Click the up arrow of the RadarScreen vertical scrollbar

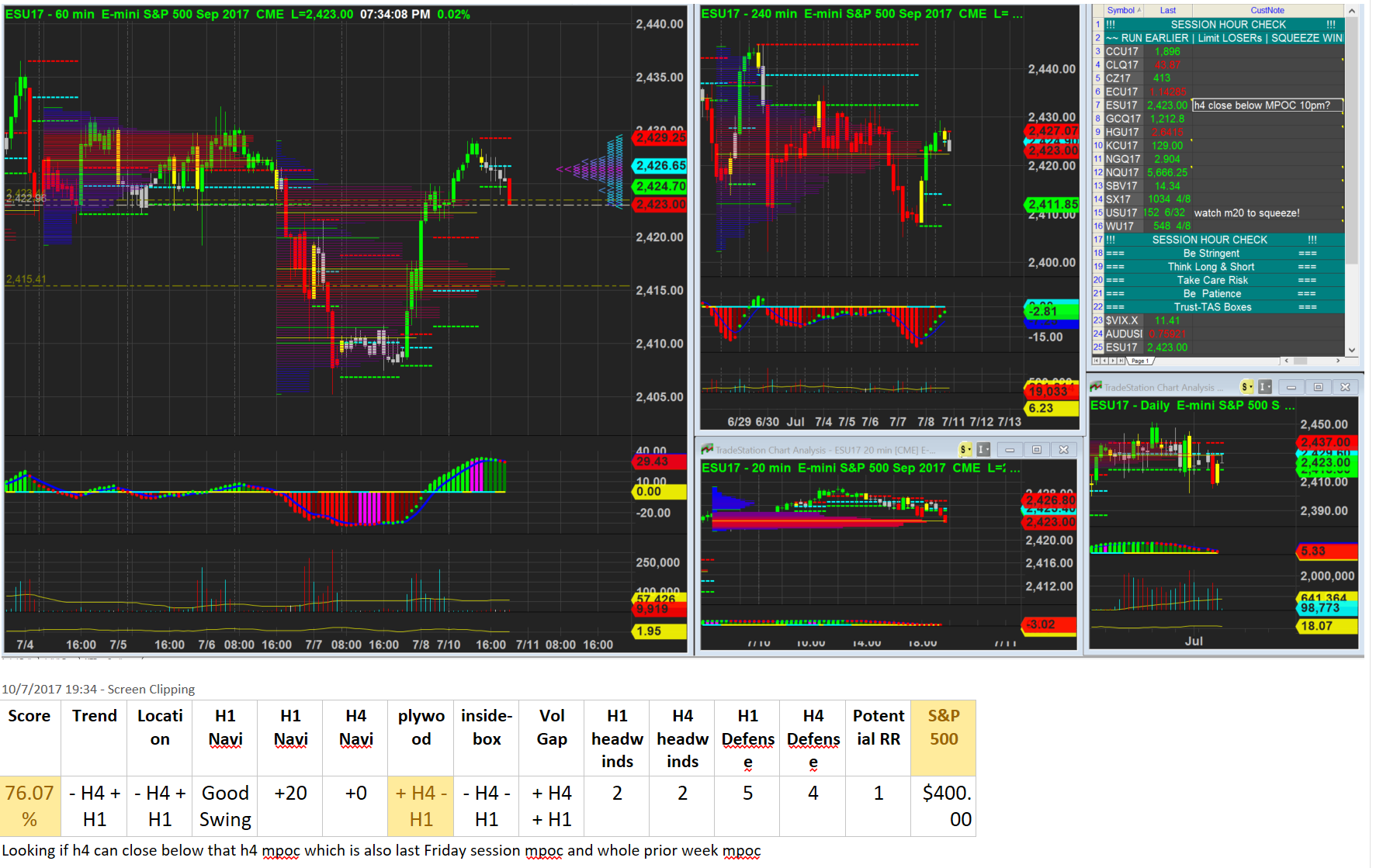point(1351,11)
